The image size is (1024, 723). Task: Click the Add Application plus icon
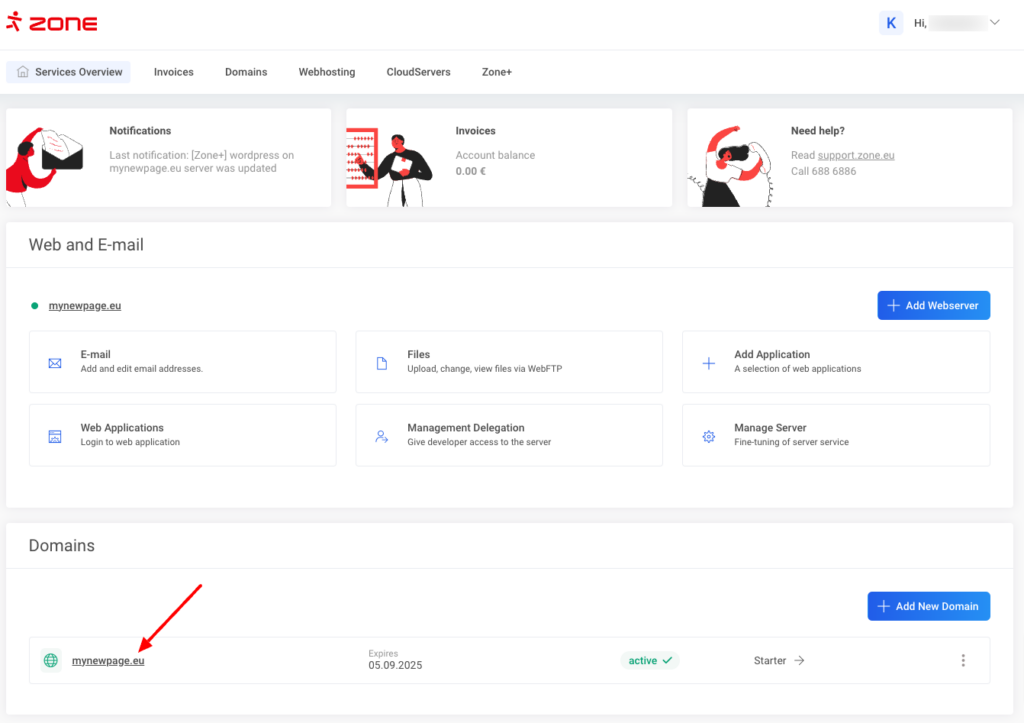(x=708, y=363)
